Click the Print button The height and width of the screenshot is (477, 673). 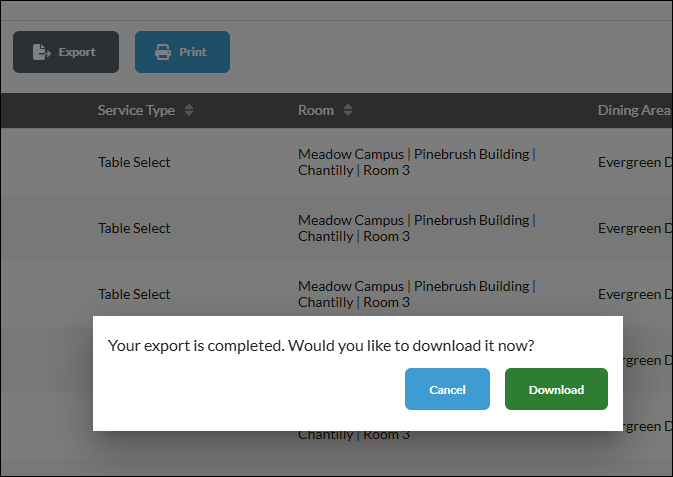(x=182, y=52)
